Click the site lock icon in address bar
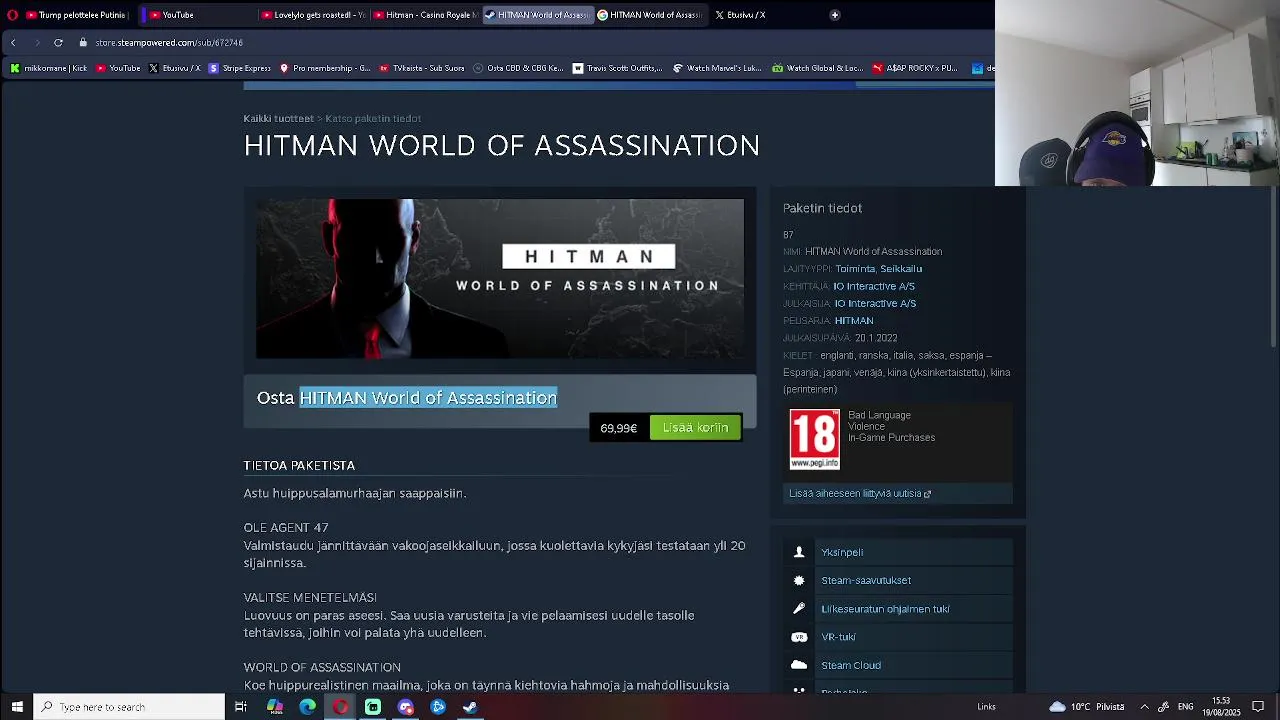 coord(84,43)
